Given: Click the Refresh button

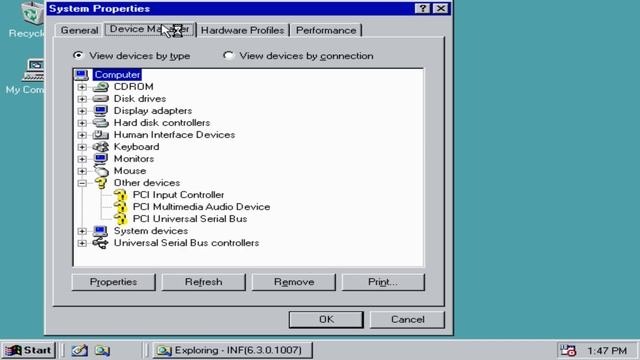Looking at the screenshot, I should 203,282.
